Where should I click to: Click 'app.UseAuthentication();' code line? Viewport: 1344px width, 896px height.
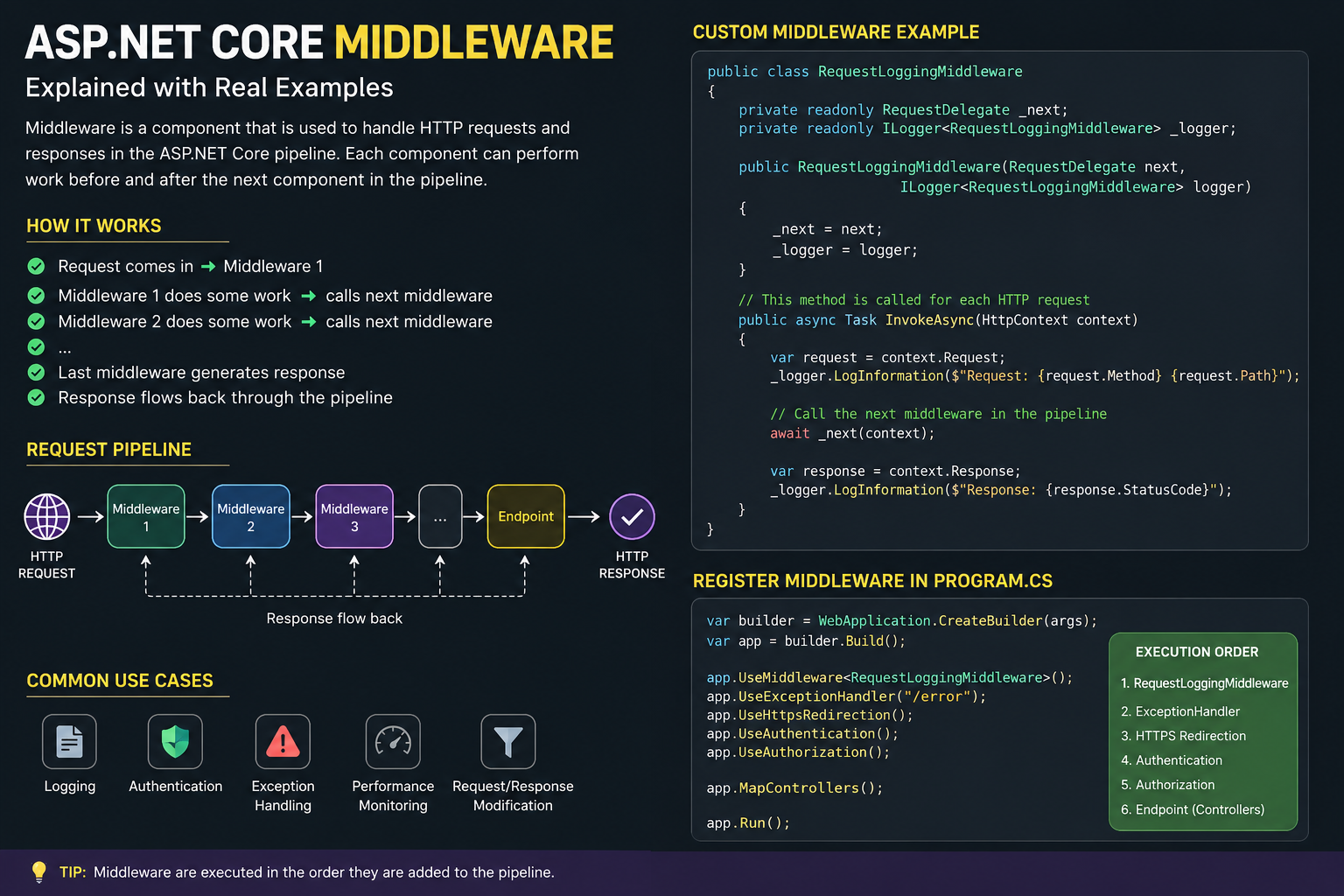pyautogui.click(x=802, y=734)
